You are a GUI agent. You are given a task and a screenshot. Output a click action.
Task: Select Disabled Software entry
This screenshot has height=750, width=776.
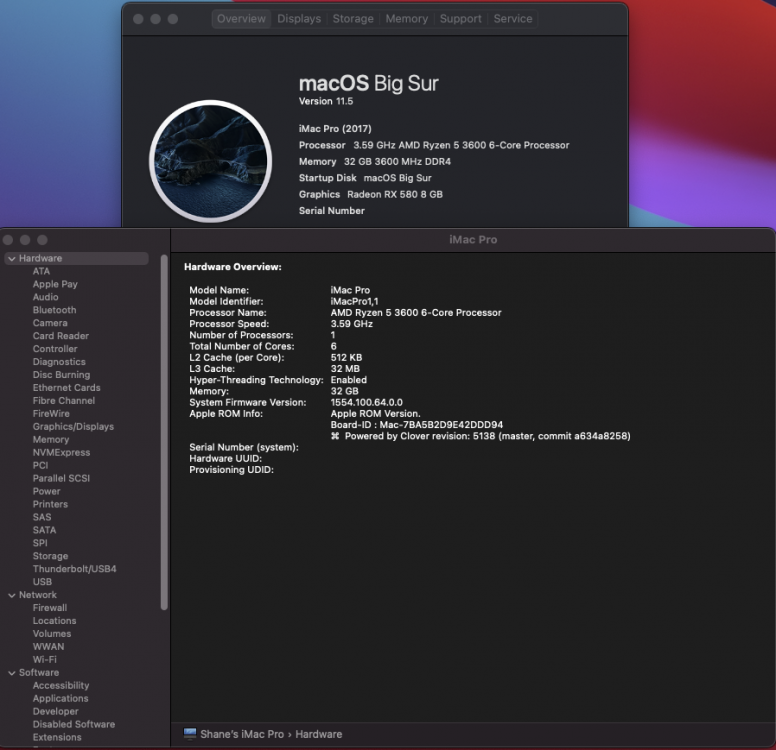point(74,724)
